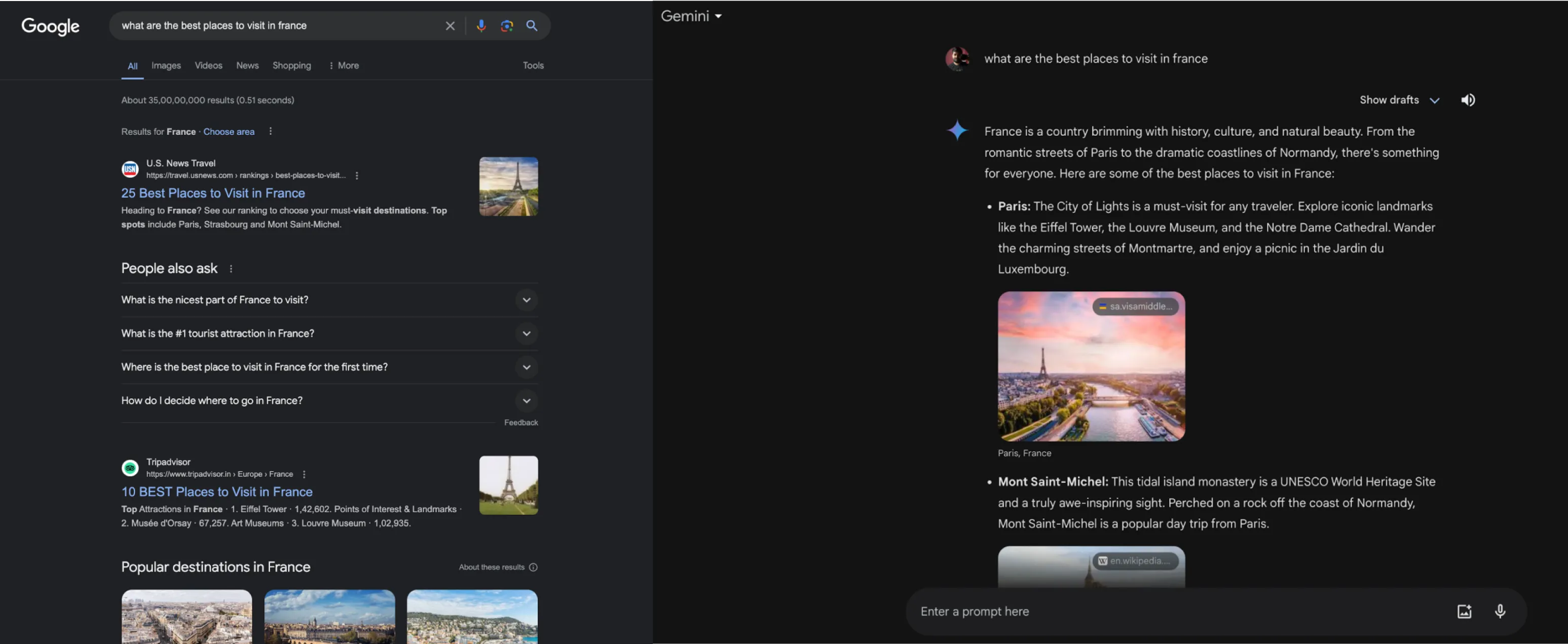Click the Gemini sparkle star icon
The height and width of the screenshot is (644, 1568).
click(957, 130)
